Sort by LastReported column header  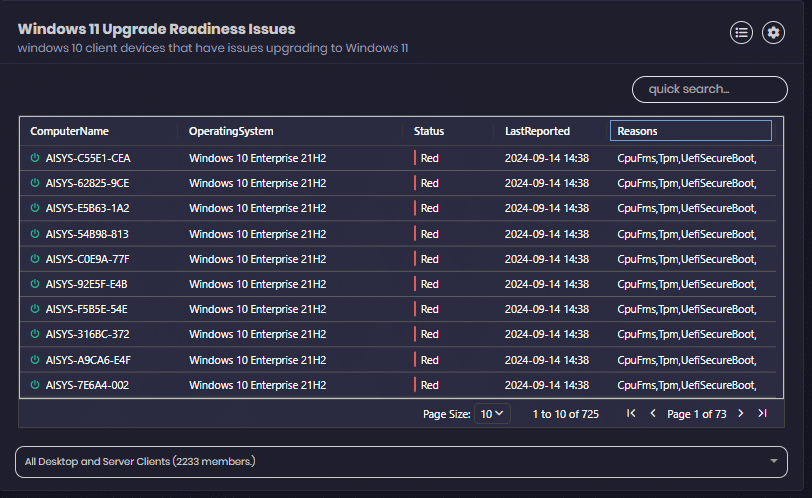tap(537, 131)
